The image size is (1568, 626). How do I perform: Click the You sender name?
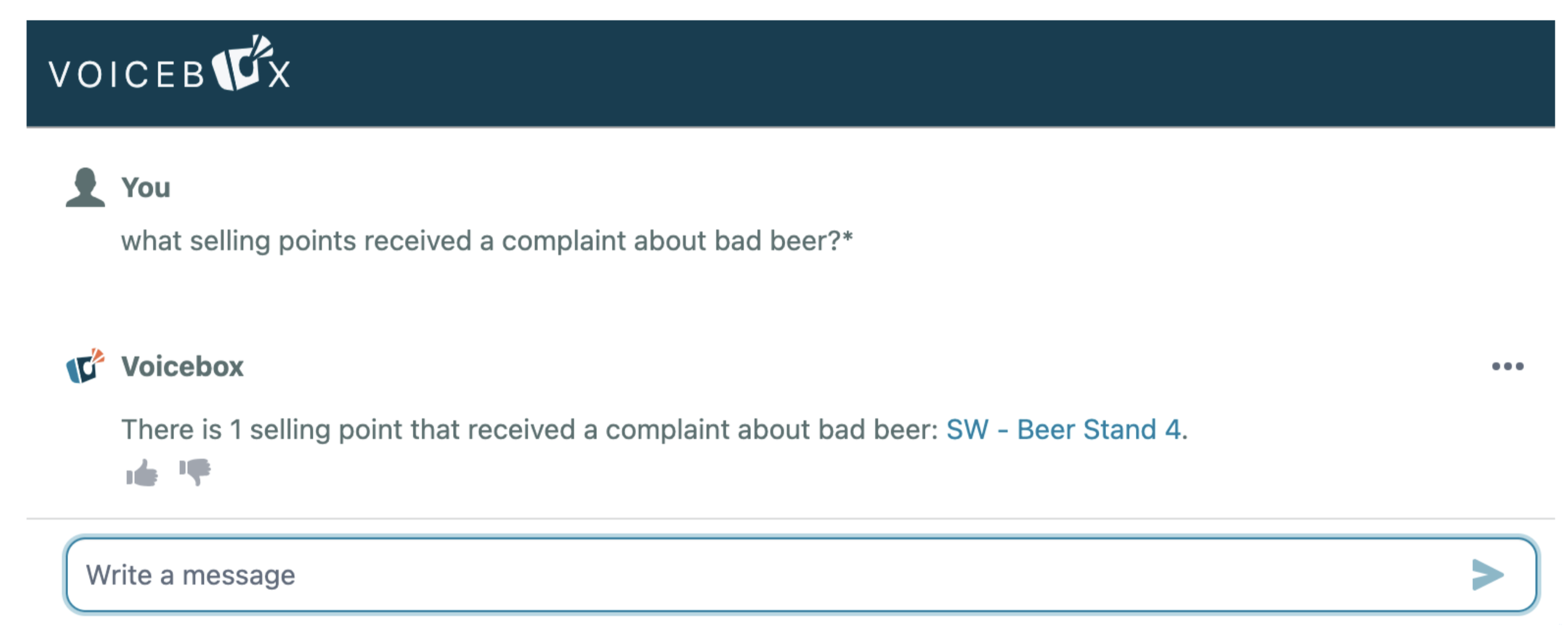[x=146, y=188]
